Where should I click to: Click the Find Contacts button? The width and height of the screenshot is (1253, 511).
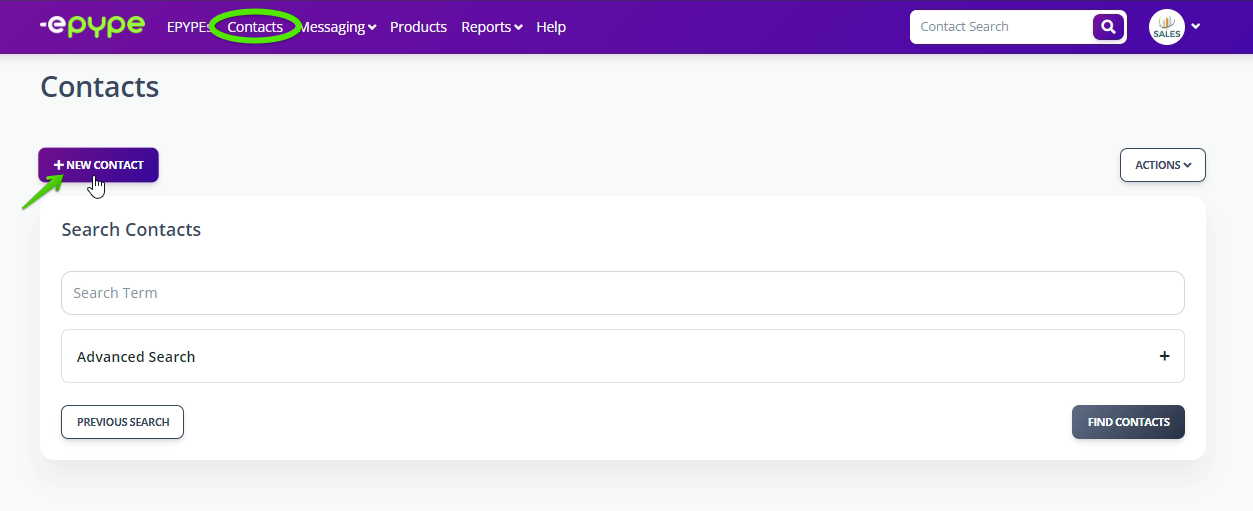(1128, 422)
